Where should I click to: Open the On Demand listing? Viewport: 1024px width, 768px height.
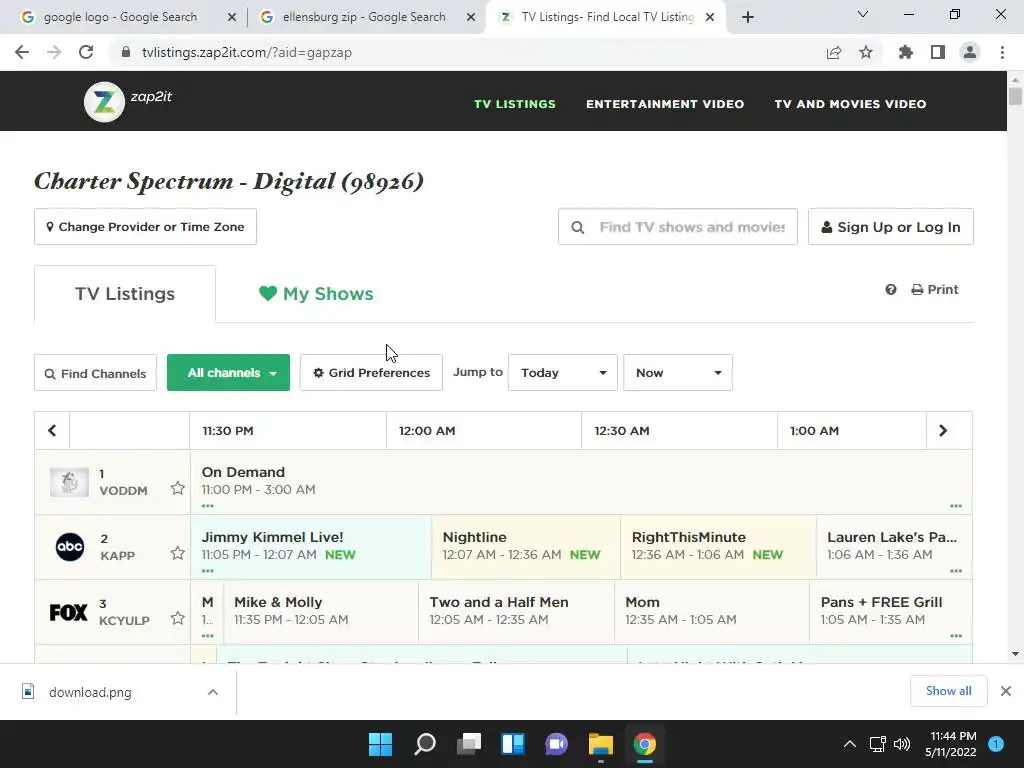point(581,482)
